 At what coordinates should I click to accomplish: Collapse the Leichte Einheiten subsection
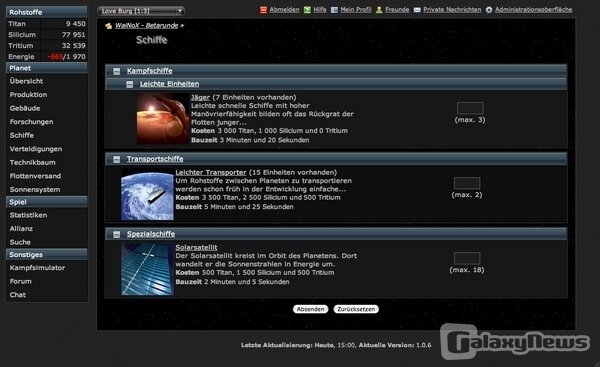pyautogui.click(x=130, y=84)
